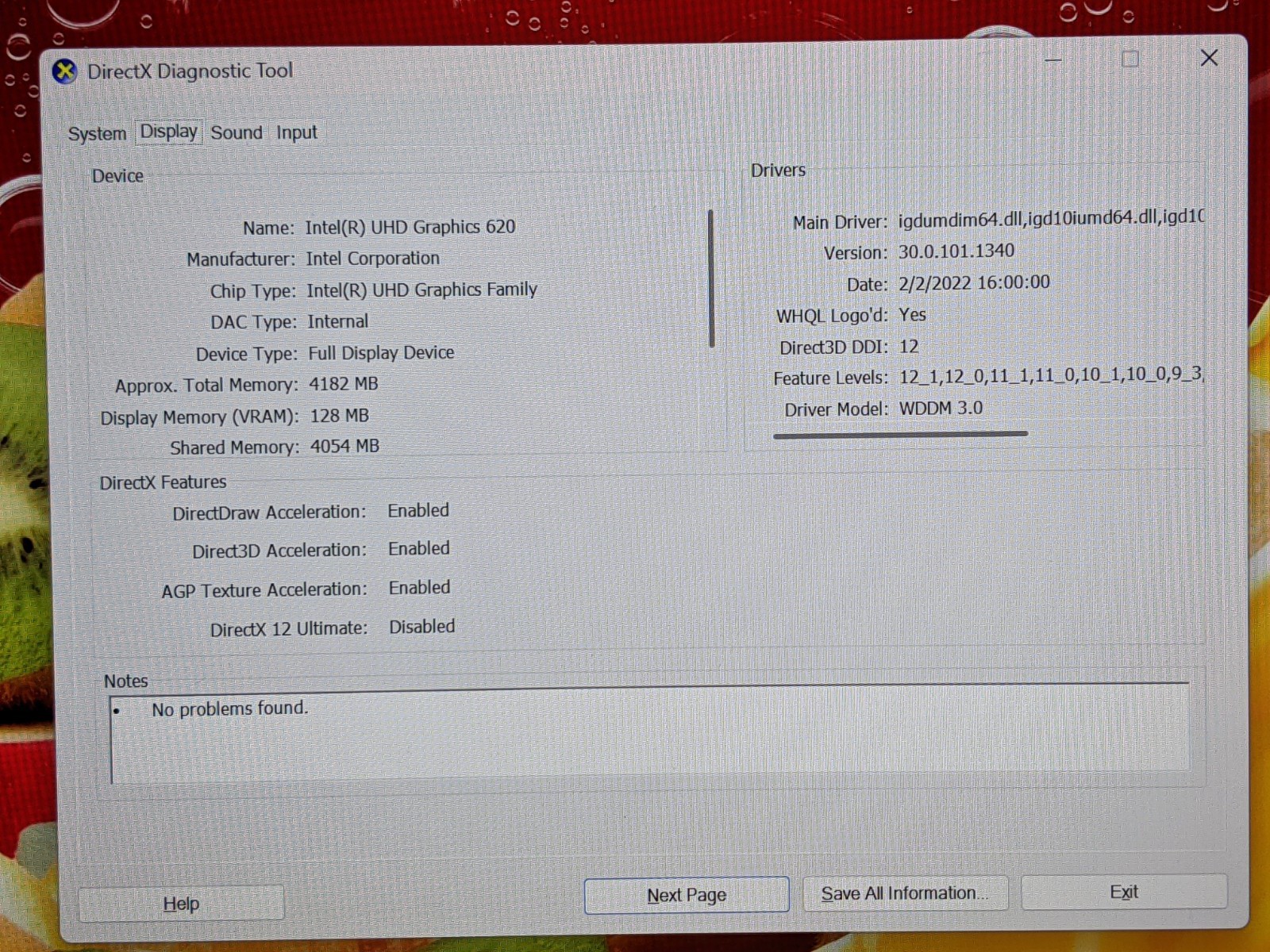Image resolution: width=1270 pixels, height=952 pixels.
Task: Close the DirectX Diagnostic Tool window
Action: 1209,58
